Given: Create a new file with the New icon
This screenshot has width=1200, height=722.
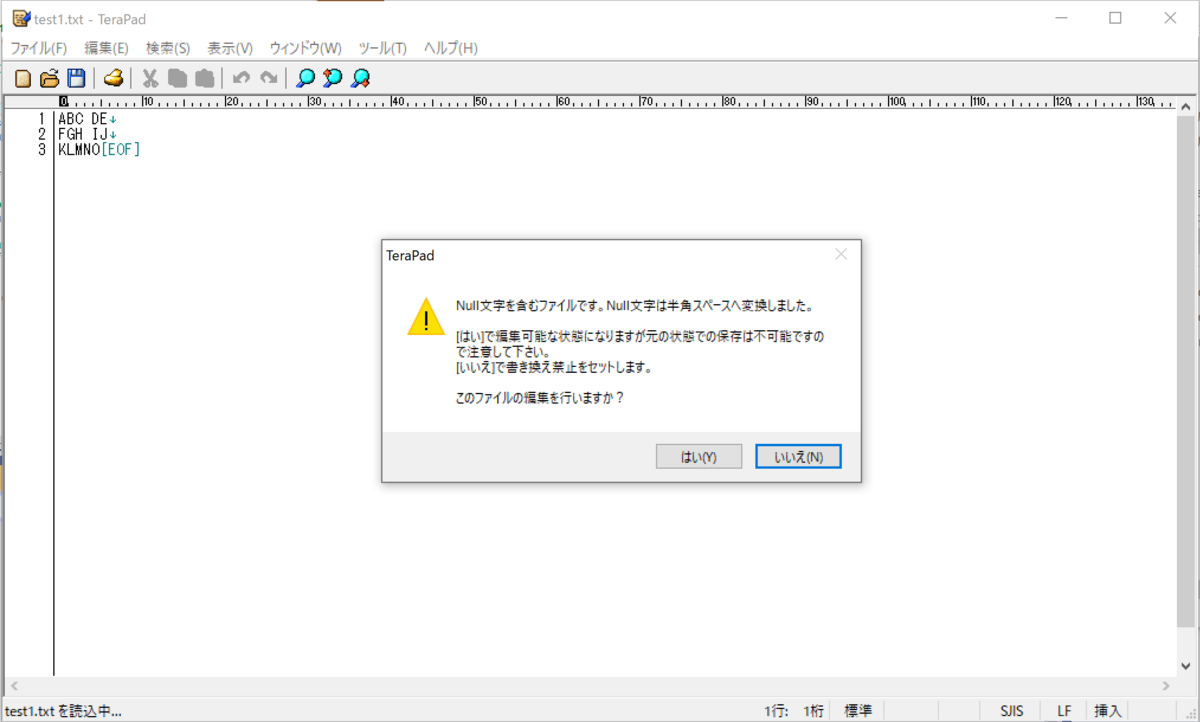Looking at the screenshot, I should pyautogui.click(x=21, y=77).
